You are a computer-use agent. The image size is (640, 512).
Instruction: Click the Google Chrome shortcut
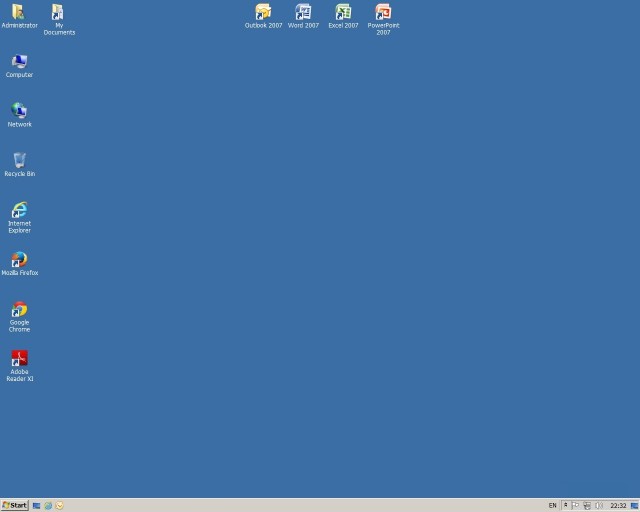(x=19, y=316)
